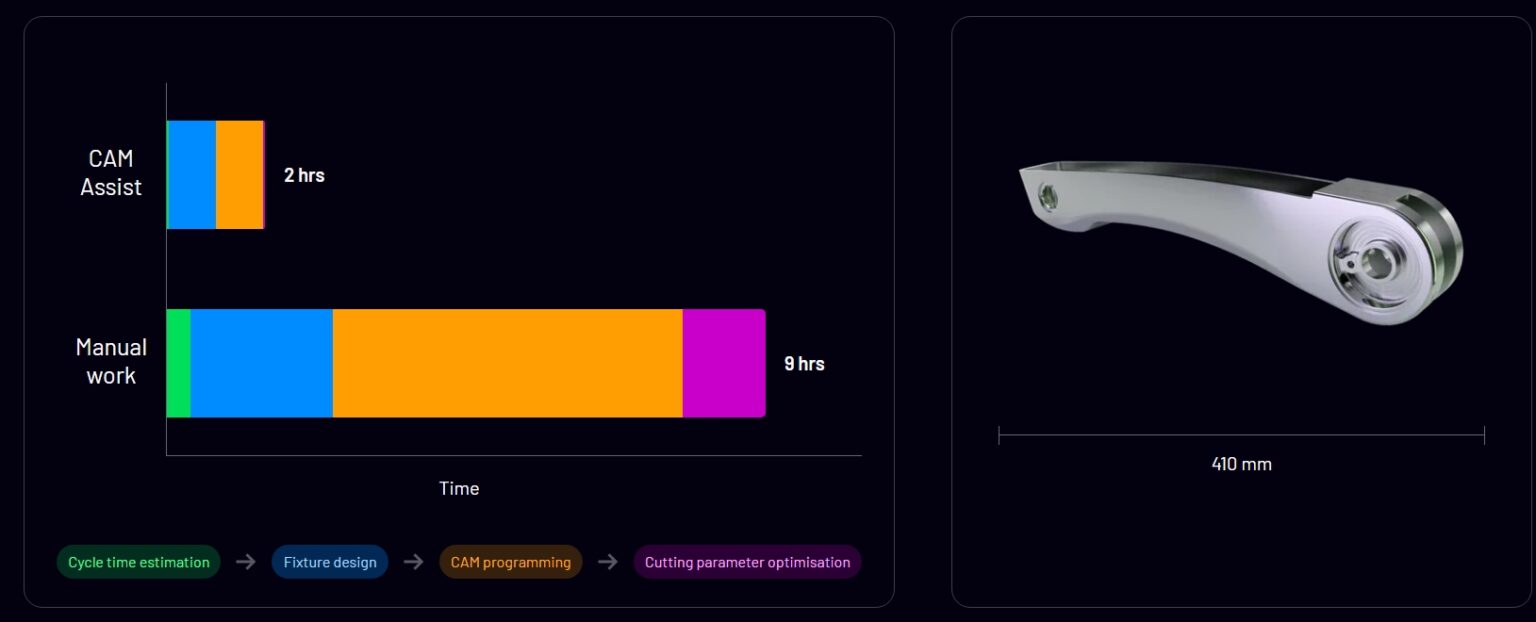Select the blue segment of Manual work bar
The height and width of the screenshot is (622, 1536).
pyautogui.click(x=261, y=363)
